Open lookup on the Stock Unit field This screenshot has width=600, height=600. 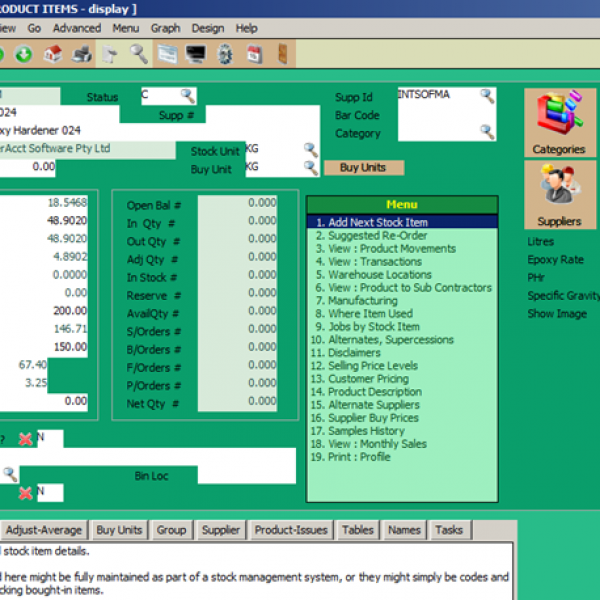point(311,150)
